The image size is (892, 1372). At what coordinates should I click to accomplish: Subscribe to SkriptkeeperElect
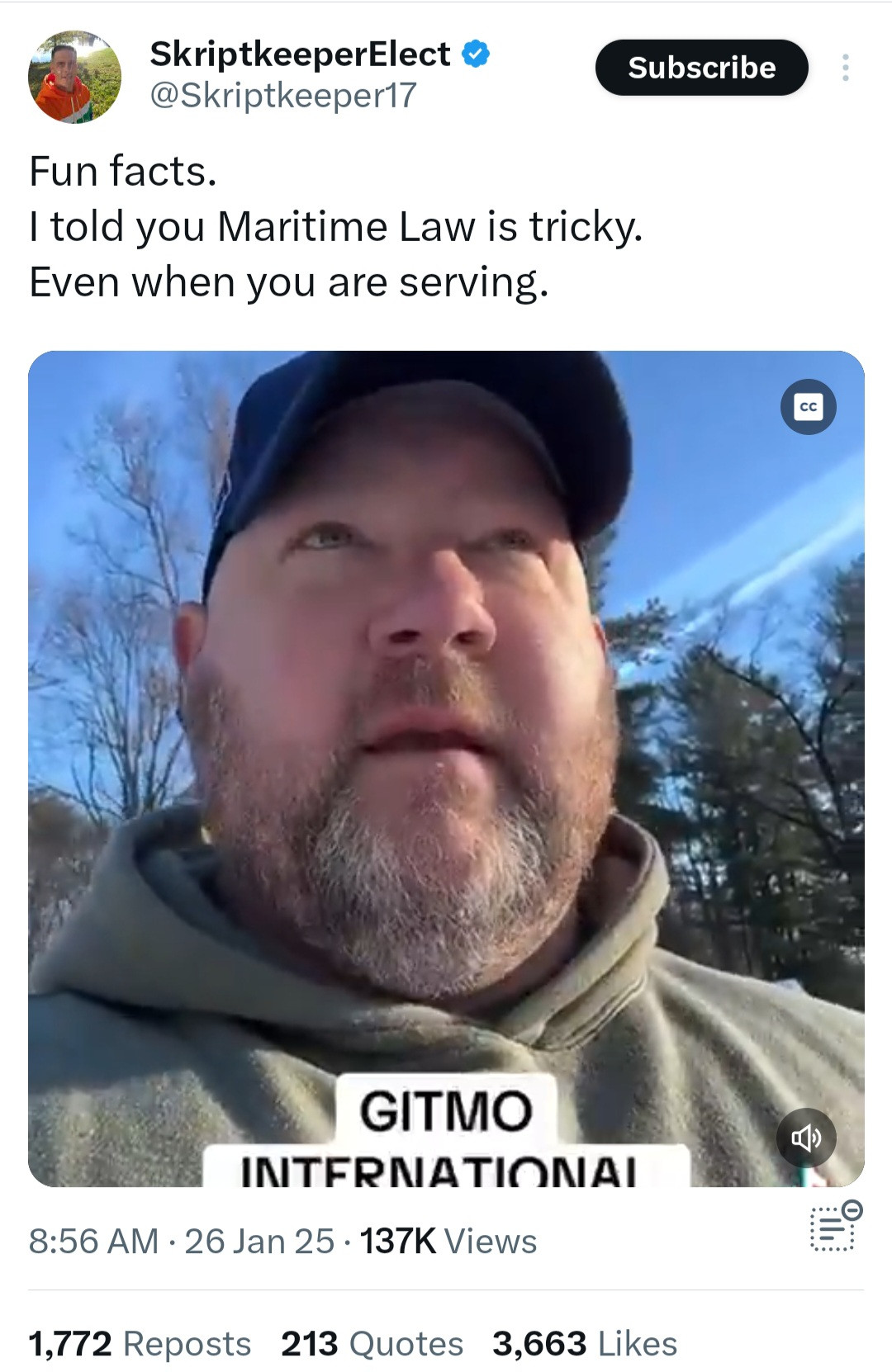pyautogui.click(x=701, y=68)
